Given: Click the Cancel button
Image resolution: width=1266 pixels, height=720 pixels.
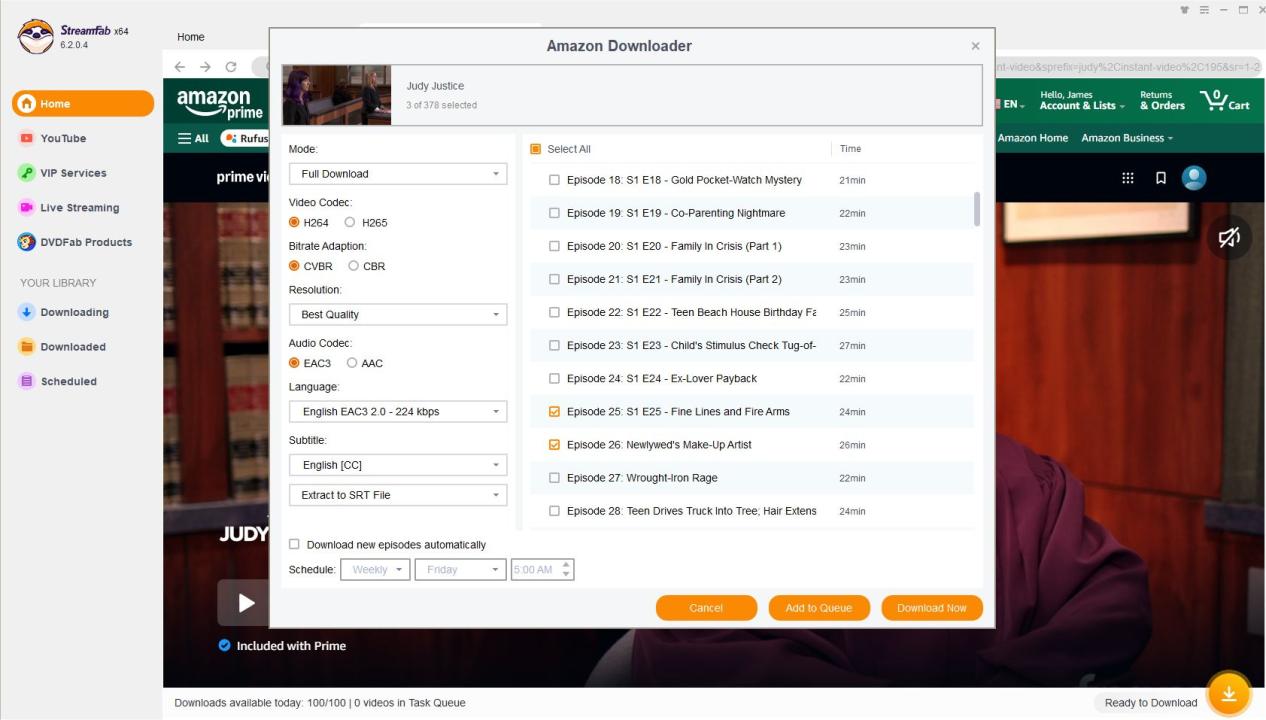Looking at the screenshot, I should point(706,608).
